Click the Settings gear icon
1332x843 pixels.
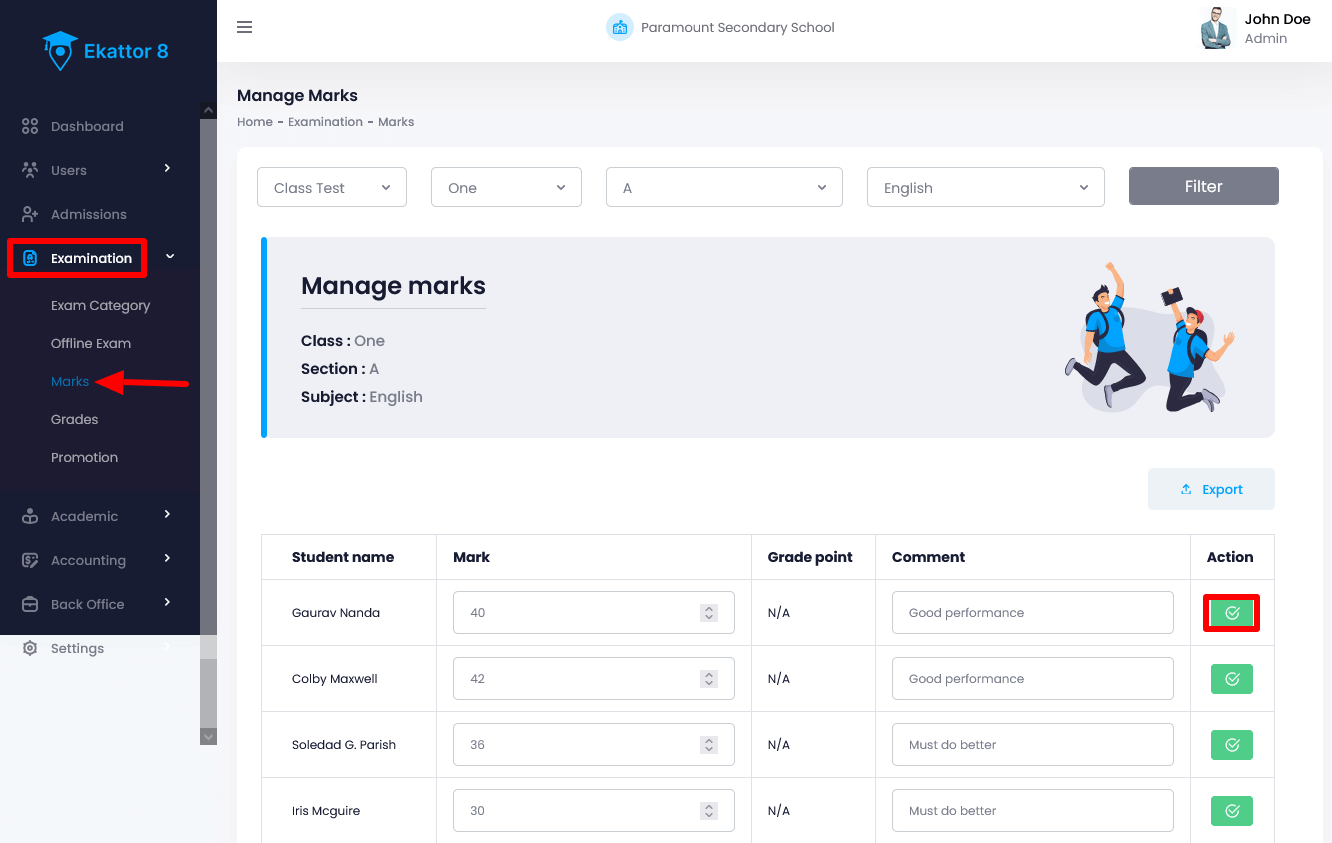[30, 649]
